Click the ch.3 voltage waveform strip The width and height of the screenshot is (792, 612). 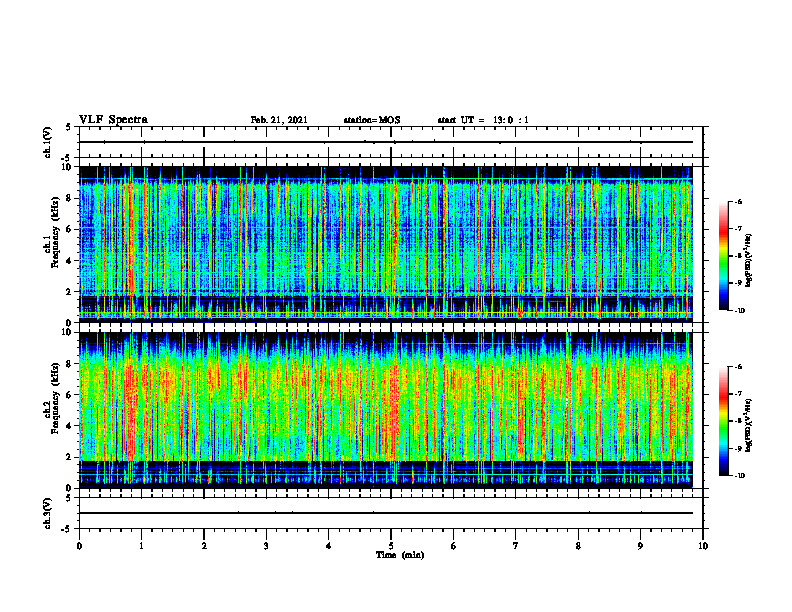click(x=391, y=513)
